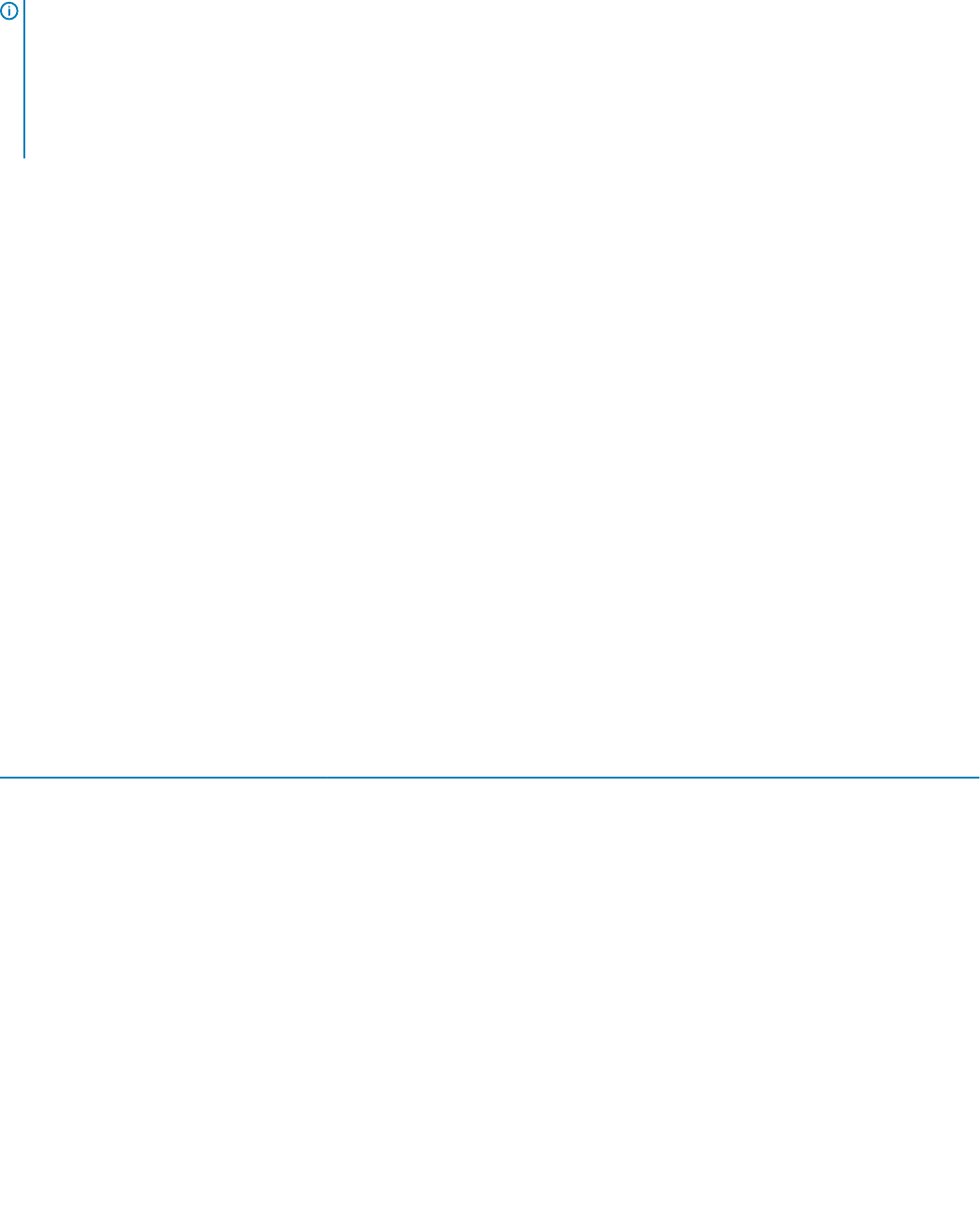The height and width of the screenshot is (1232, 980).
Task: Click the horizontal blue divider line
Action: [489, 778]
